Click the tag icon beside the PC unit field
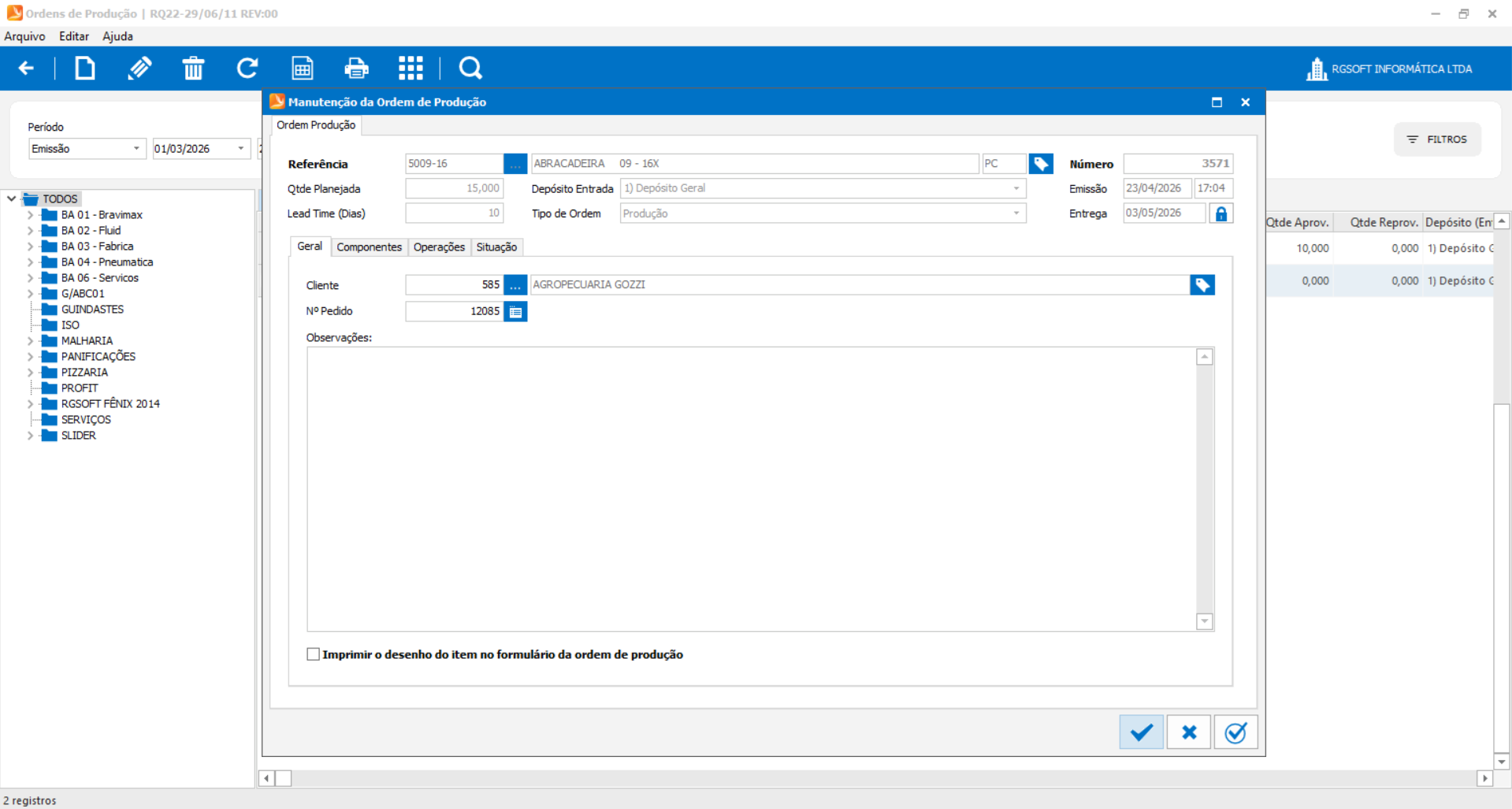The height and width of the screenshot is (809, 1512). click(1041, 164)
